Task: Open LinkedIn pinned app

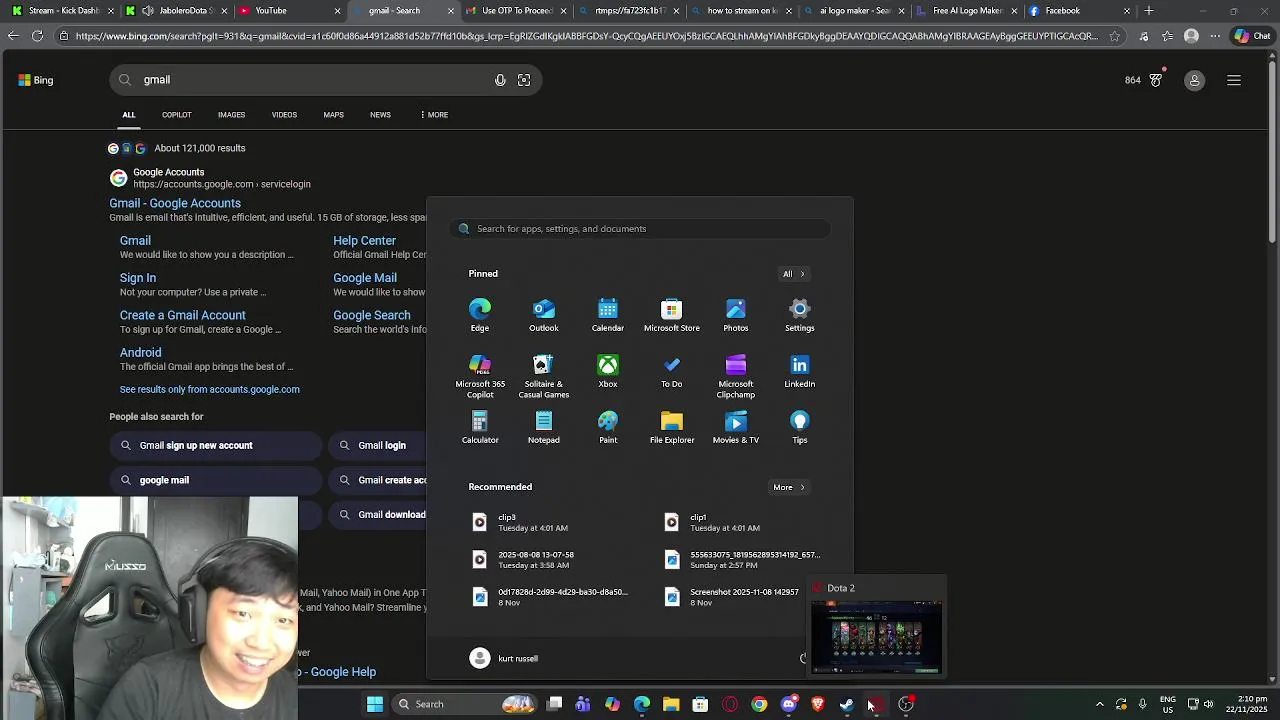Action: click(800, 371)
